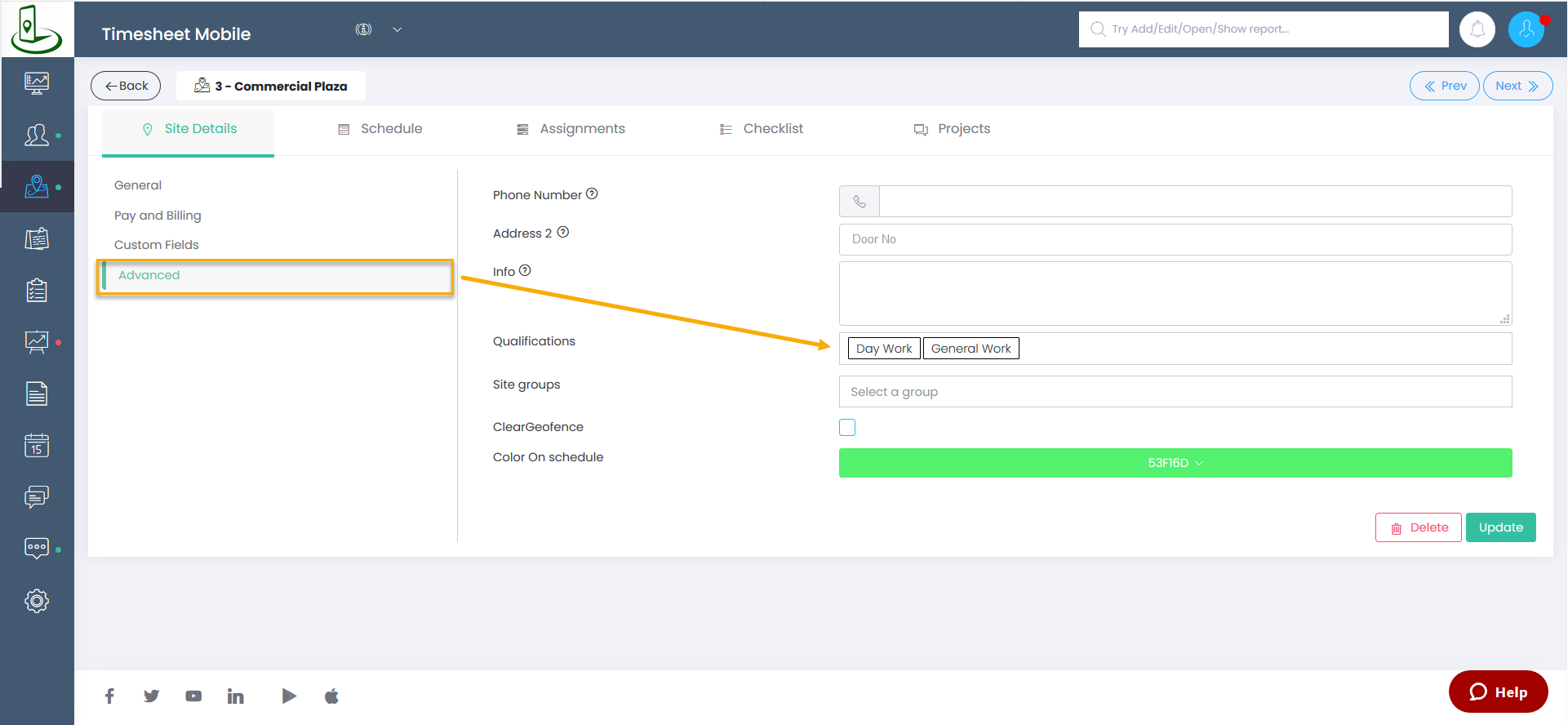Image resolution: width=1568 pixels, height=725 pixels.
Task: Open the Timesheet Mobile logo home
Action: (36, 29)
